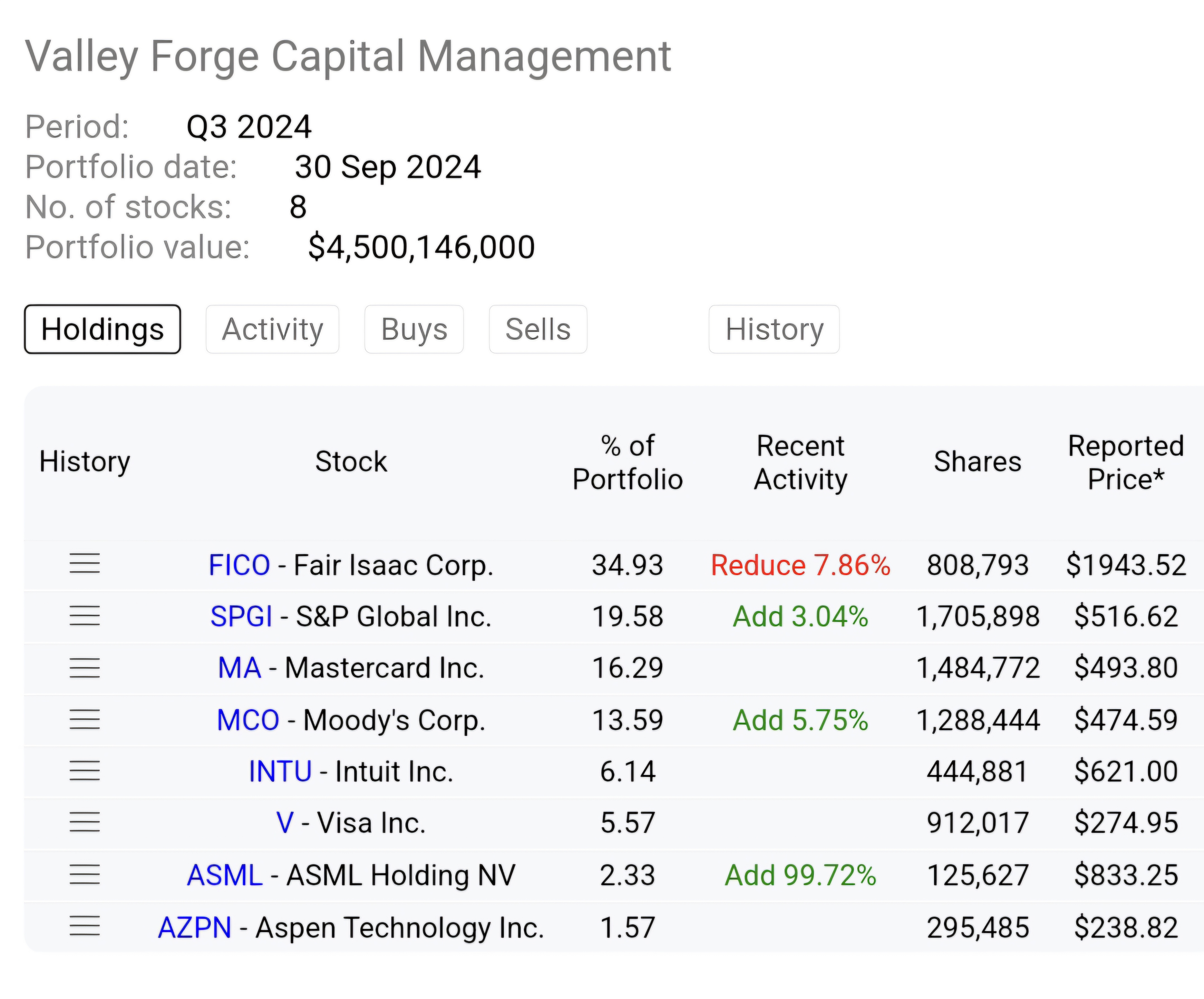Switch to the Activity tab

272,329
